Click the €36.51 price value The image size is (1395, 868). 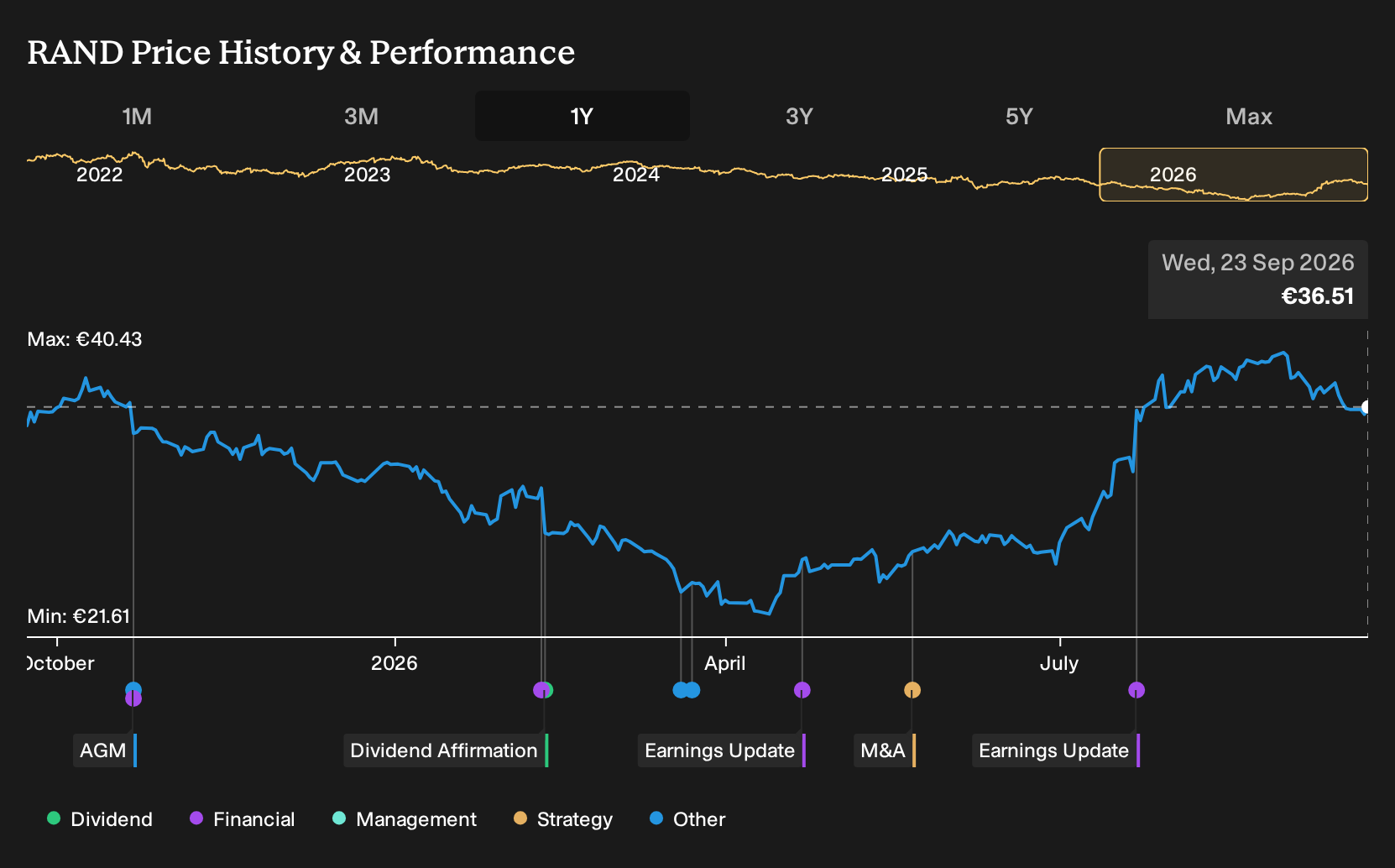point(1318,296)
